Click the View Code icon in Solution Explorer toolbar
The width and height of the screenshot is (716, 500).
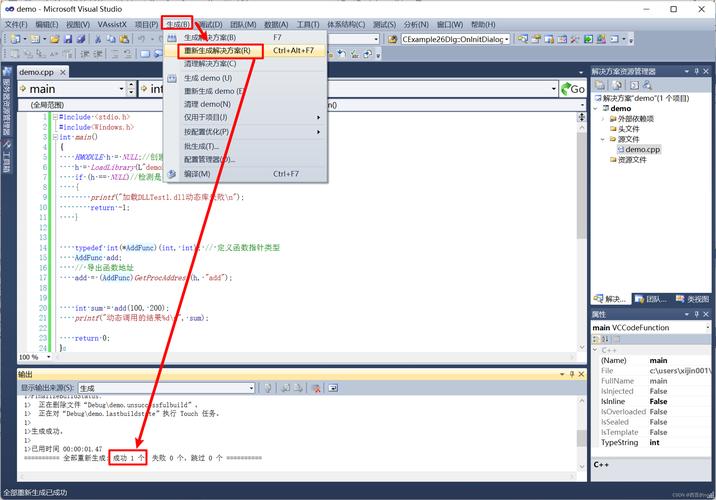coord(634,85)
